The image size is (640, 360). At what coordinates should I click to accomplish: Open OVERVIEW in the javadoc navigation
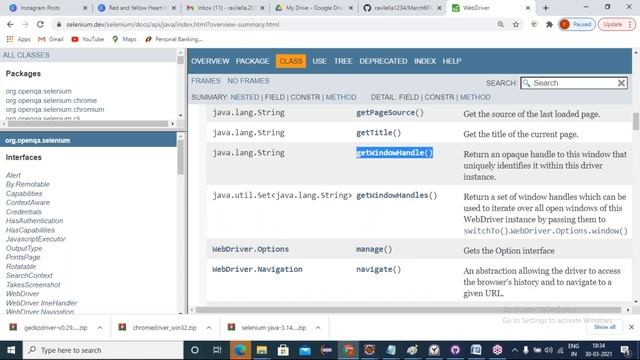[x=210, y=61]
